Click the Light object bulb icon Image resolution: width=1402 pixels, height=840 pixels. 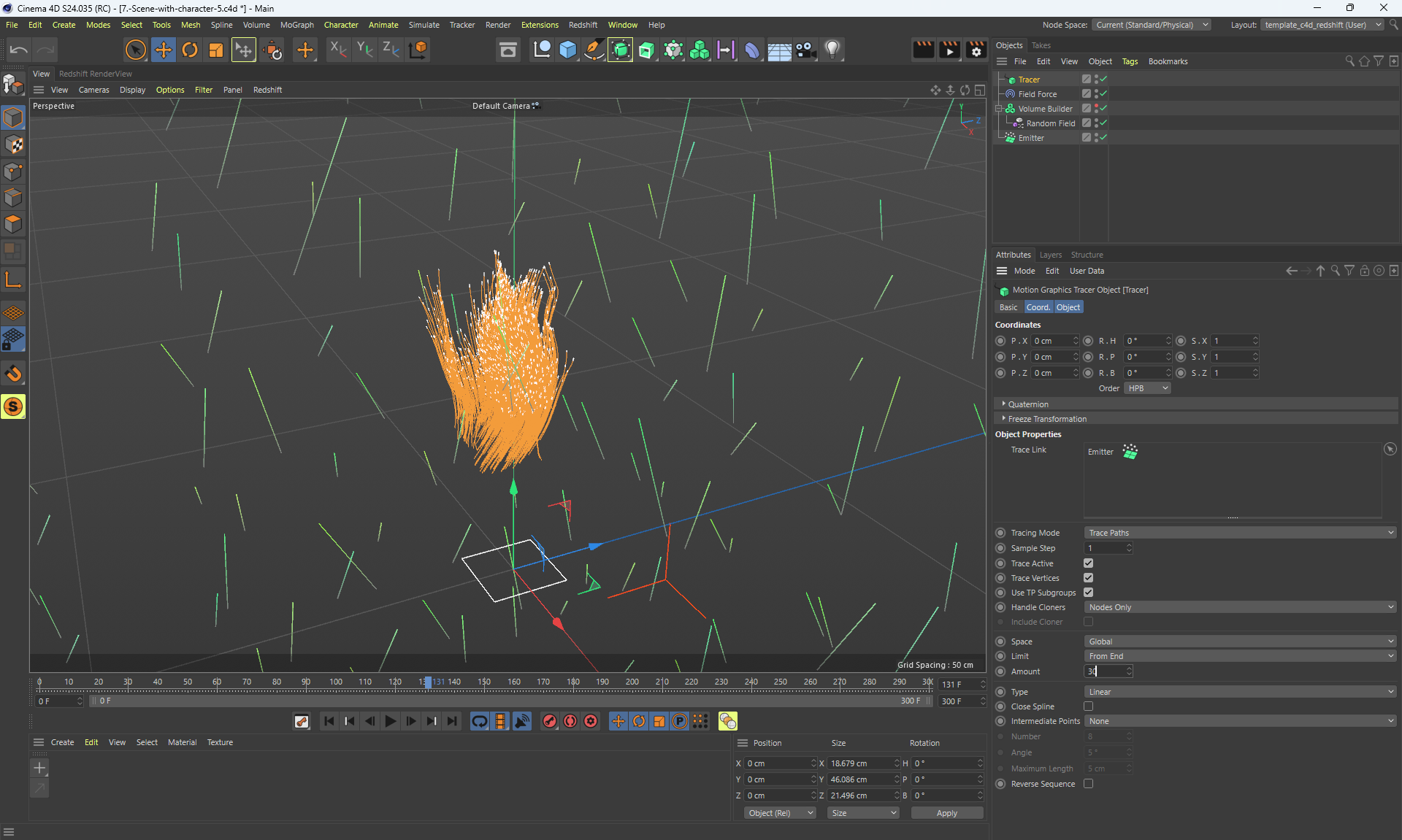click(832, 50)
